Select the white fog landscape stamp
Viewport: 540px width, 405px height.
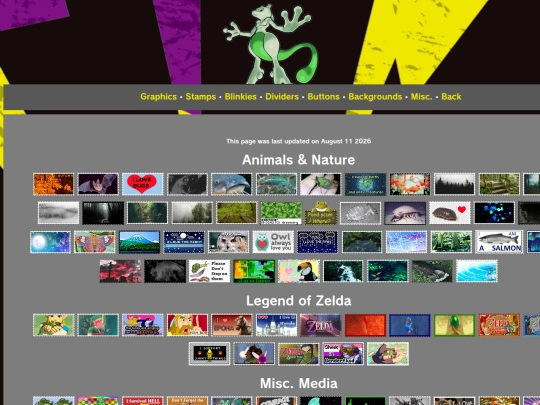coord(58,213)
